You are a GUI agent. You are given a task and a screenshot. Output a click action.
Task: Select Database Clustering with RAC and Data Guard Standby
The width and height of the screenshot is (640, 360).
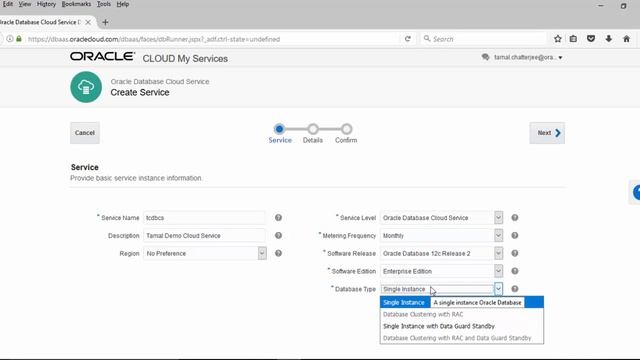462,338
